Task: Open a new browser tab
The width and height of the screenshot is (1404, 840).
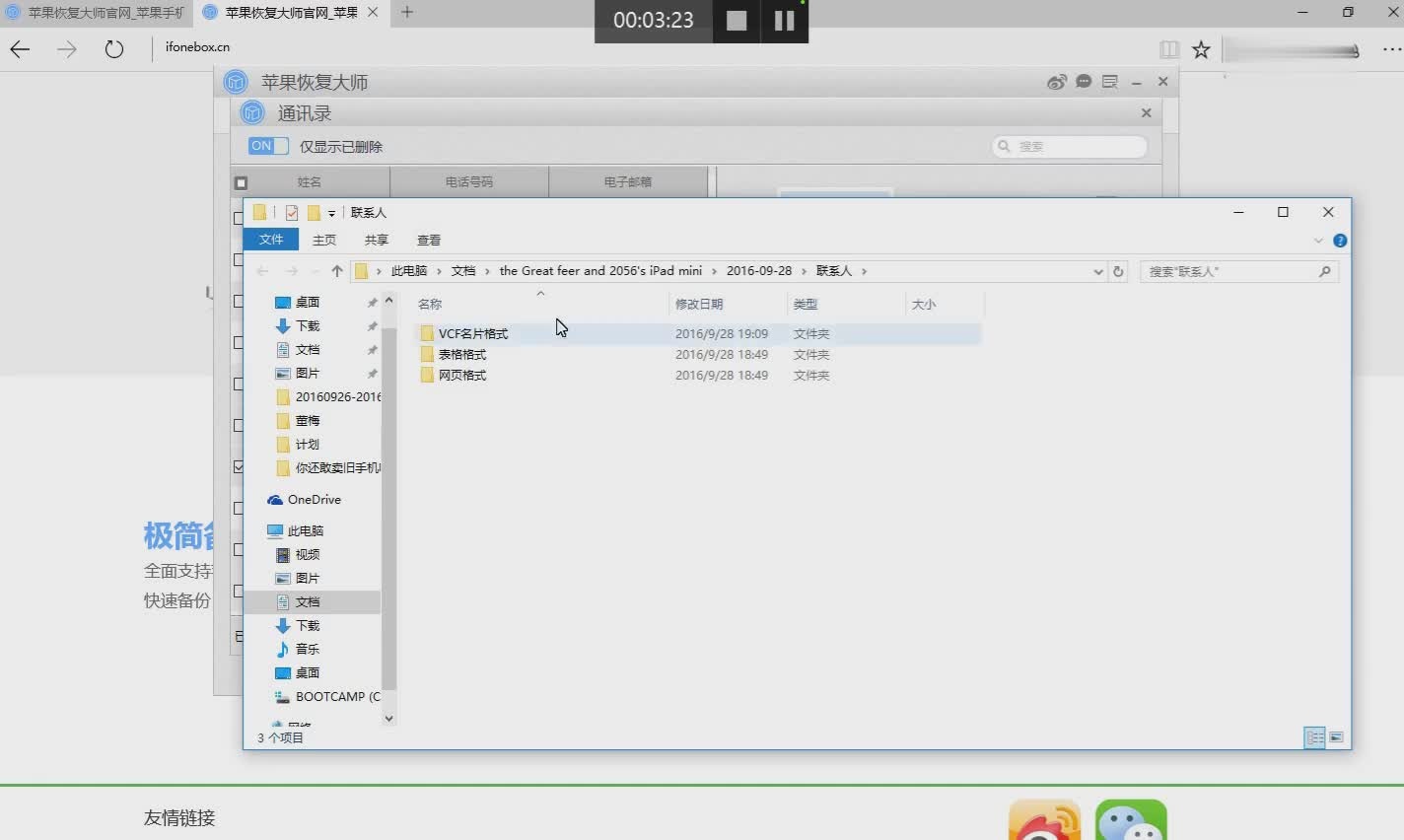Action: pyautogui.click(x=407, y=12)
